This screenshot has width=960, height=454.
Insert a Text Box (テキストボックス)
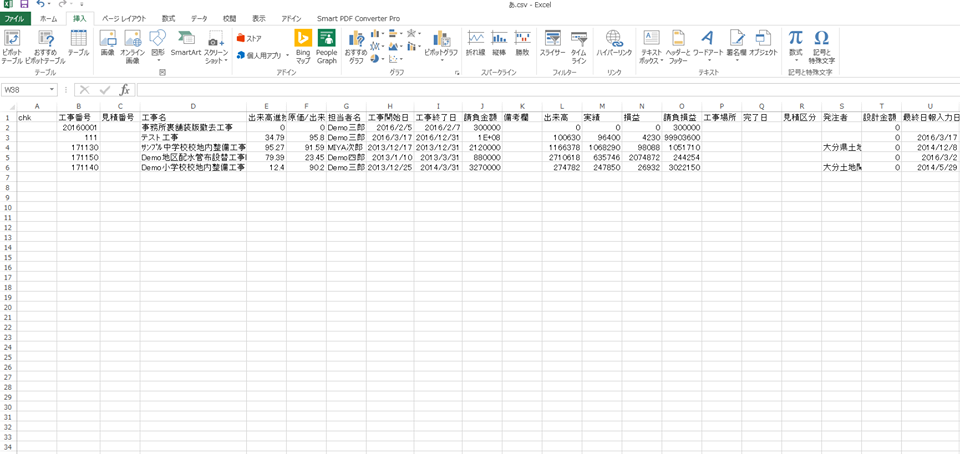tap(651, 47)
